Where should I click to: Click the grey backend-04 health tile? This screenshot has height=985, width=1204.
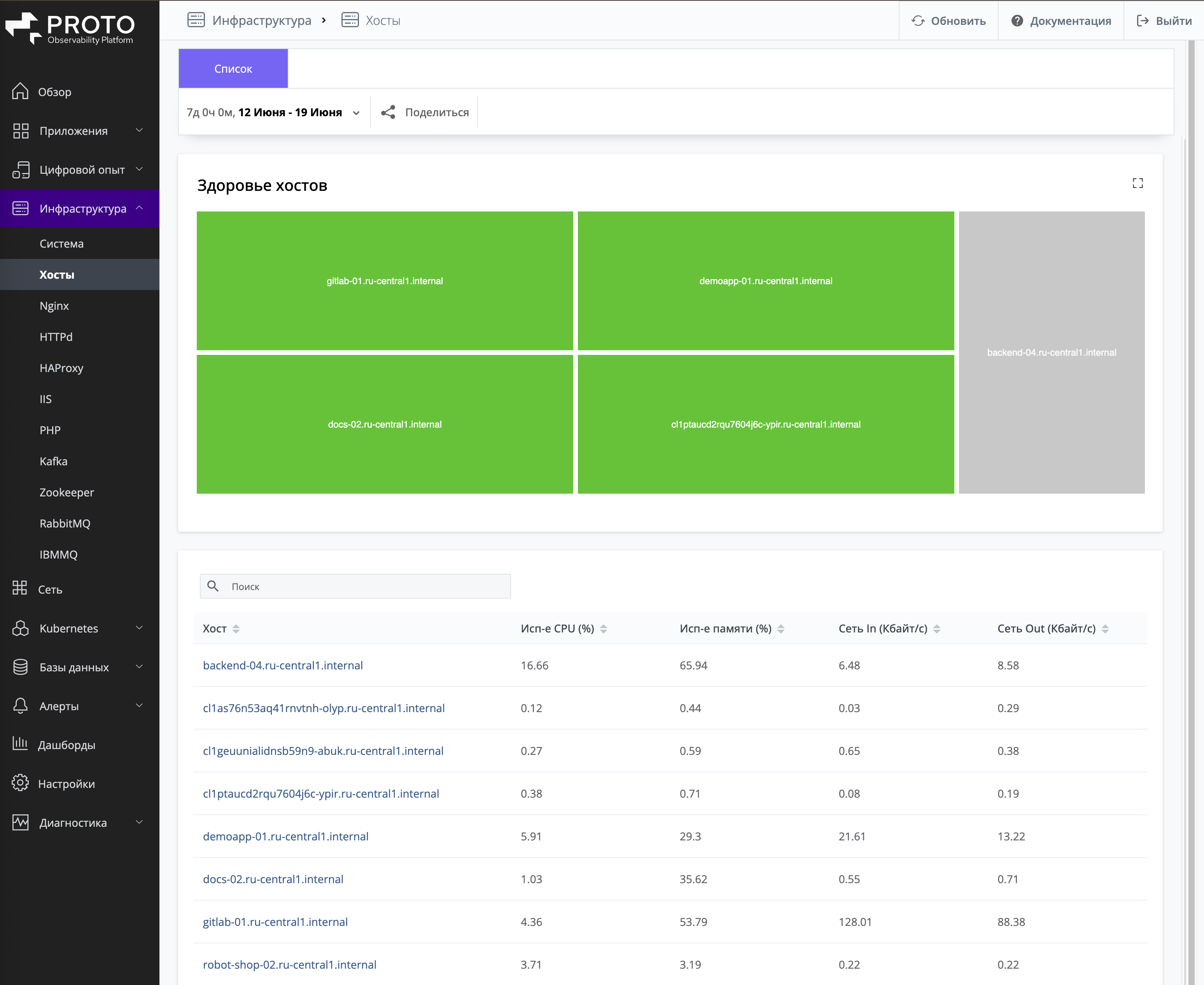(1051, 352)
